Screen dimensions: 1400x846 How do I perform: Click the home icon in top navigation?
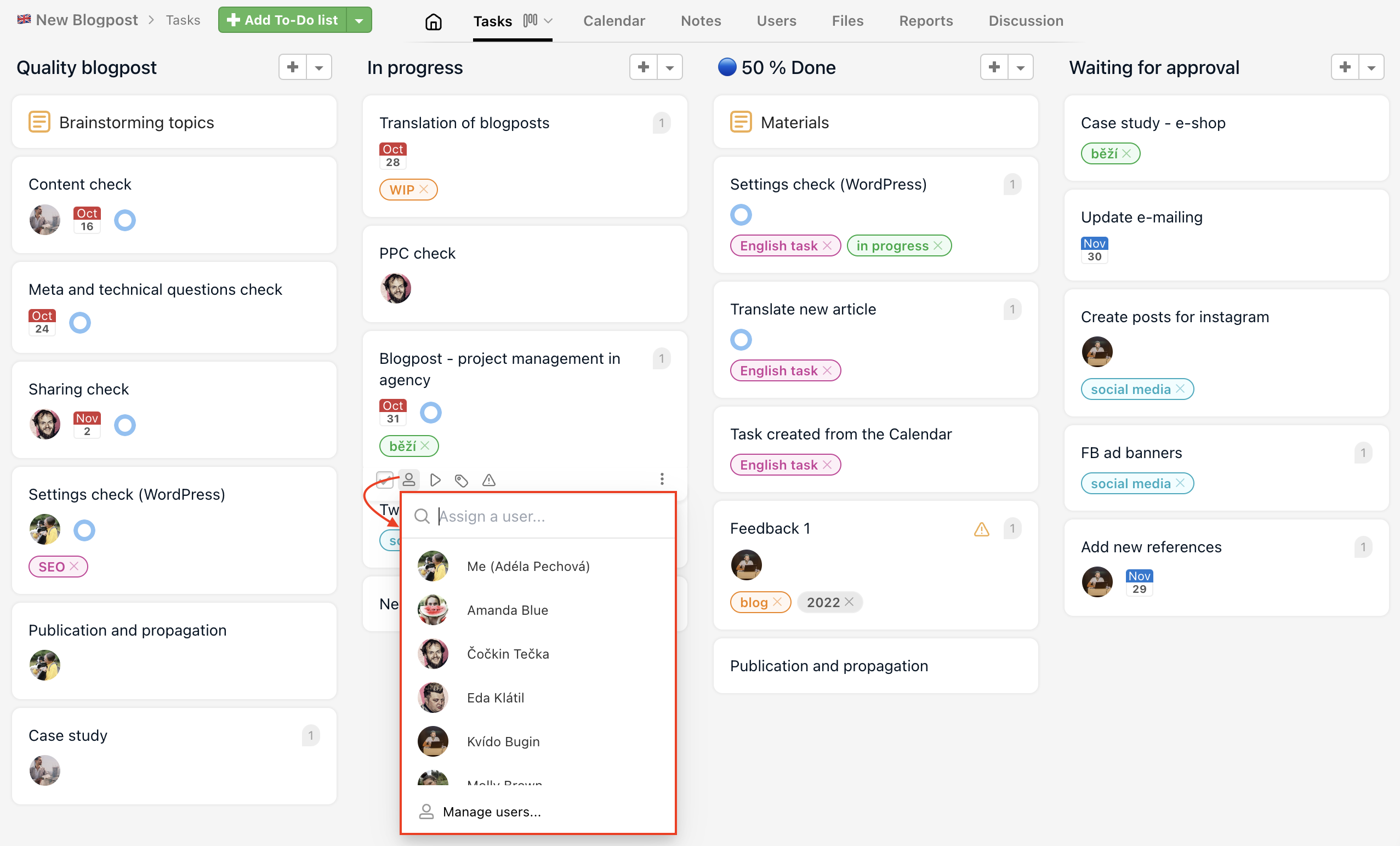[x=434, y=21]
